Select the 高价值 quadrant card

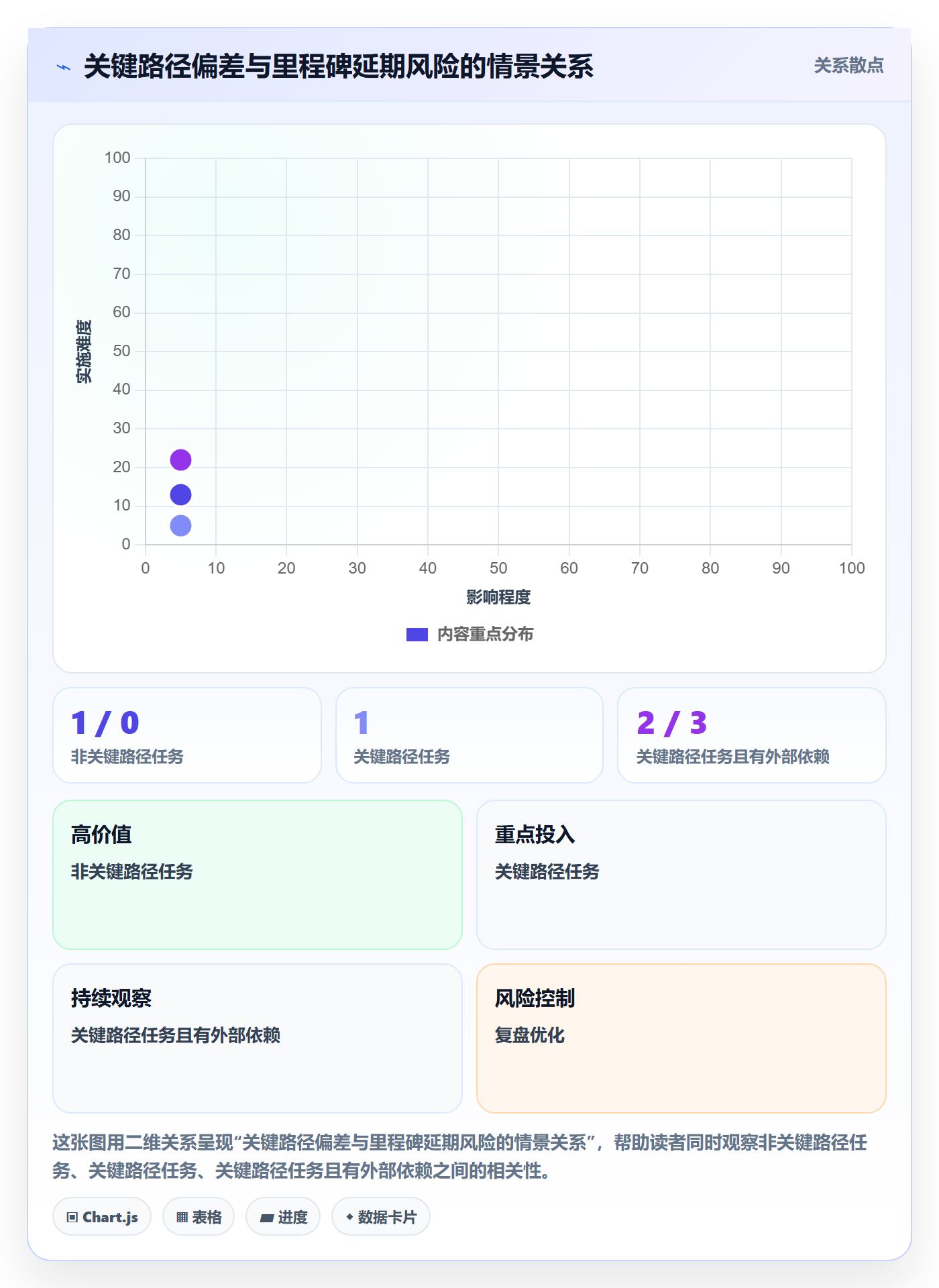[x=258, y=875]
